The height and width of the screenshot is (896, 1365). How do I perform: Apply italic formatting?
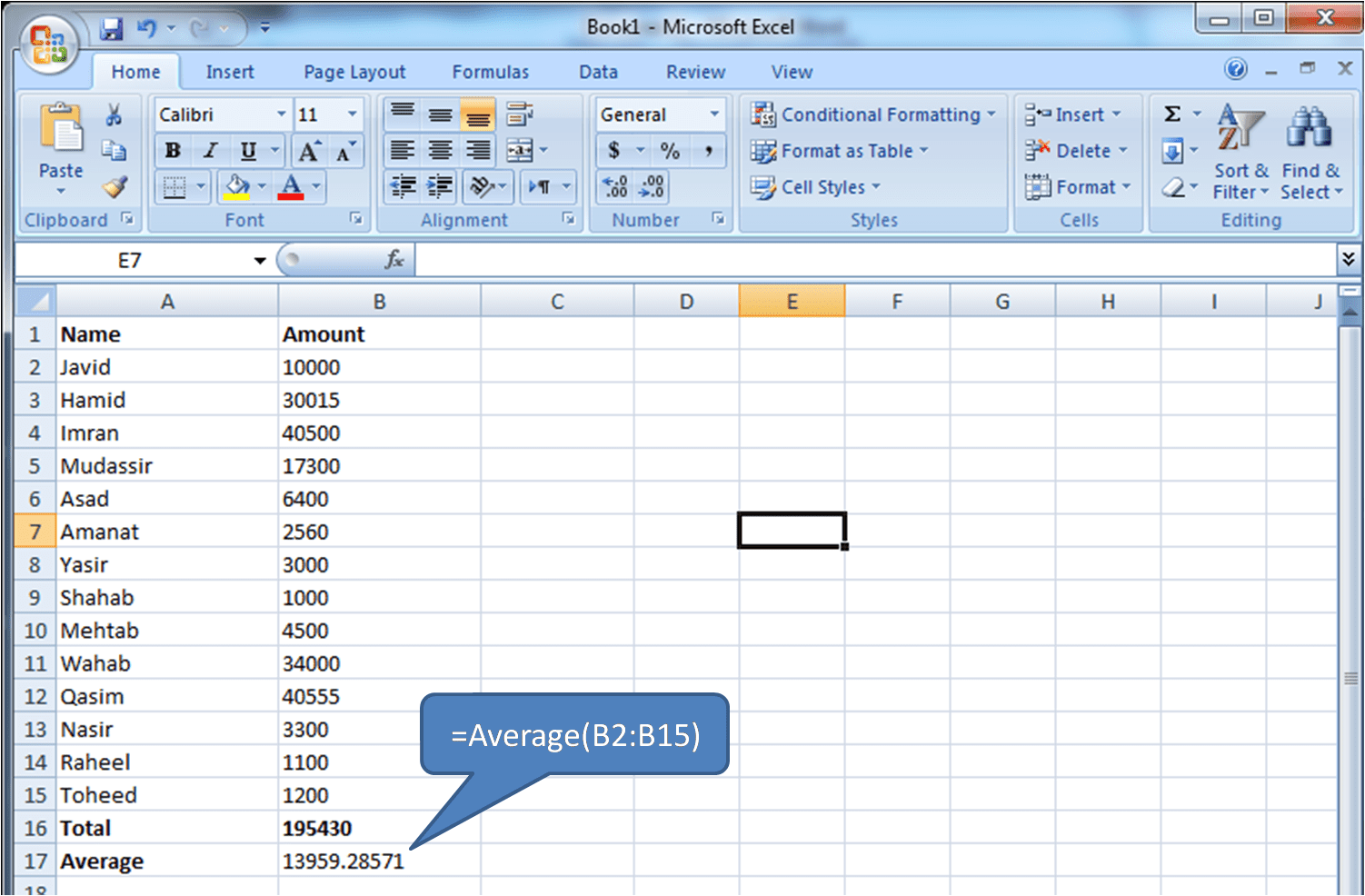[x=210, y=151]
